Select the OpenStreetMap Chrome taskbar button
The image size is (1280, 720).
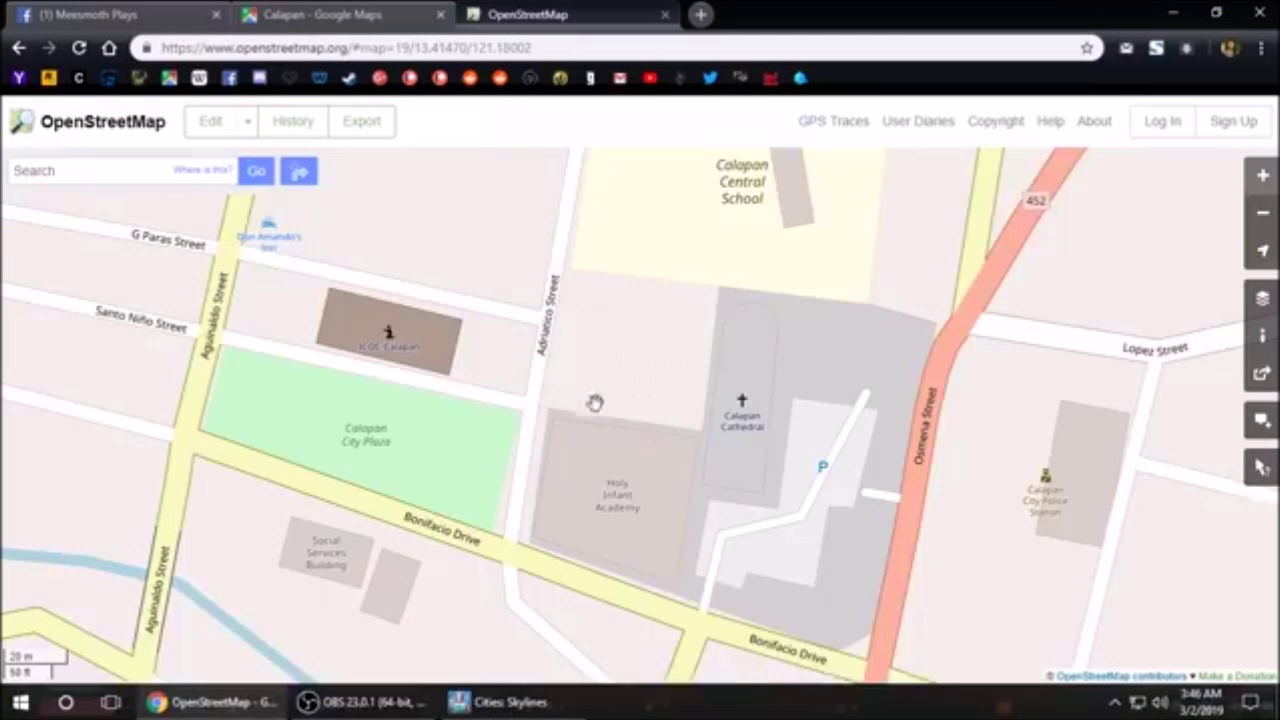pyautogui.click(x=212, y=702)
